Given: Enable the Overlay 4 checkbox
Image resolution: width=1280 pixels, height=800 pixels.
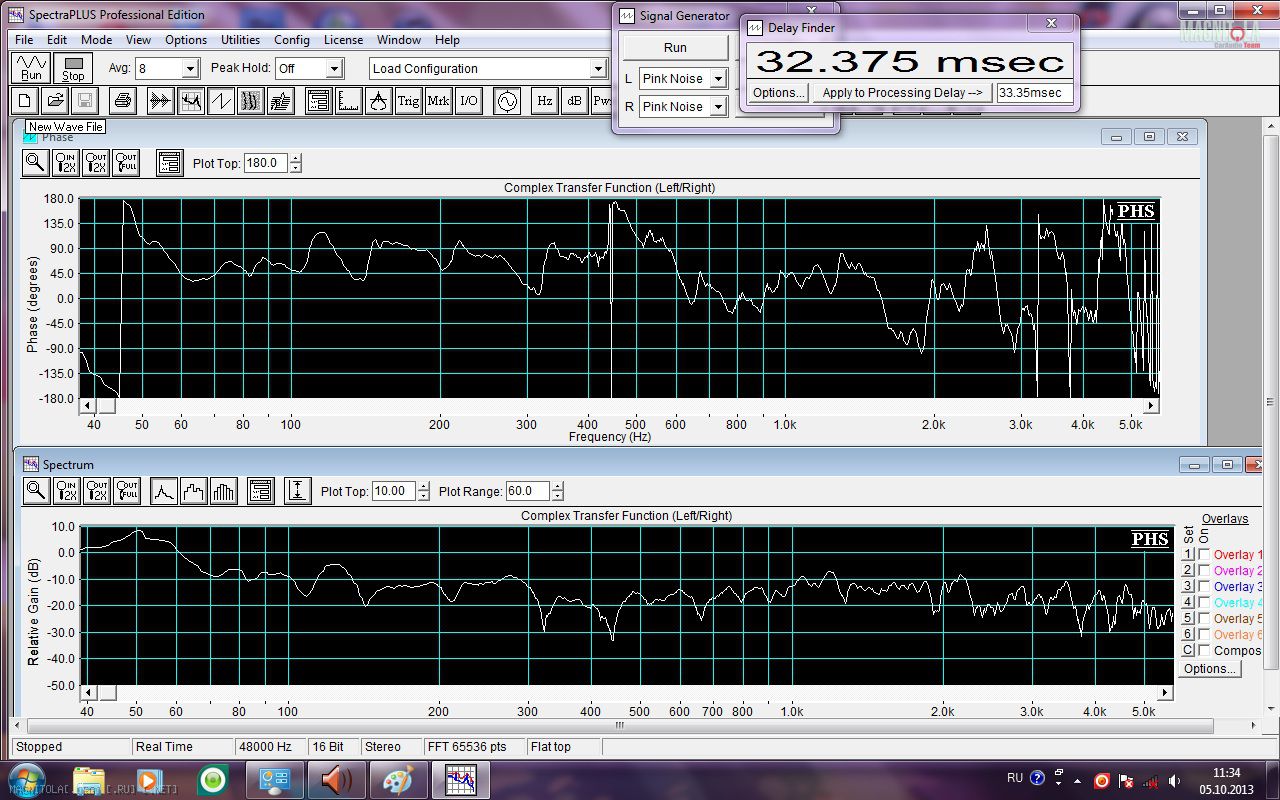Looking at the screenshot, I should (1204, 603).
